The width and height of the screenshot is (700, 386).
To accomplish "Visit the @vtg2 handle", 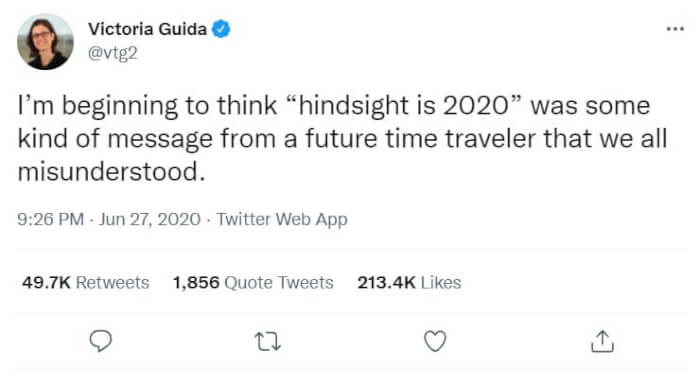I will tap(112, 53).
